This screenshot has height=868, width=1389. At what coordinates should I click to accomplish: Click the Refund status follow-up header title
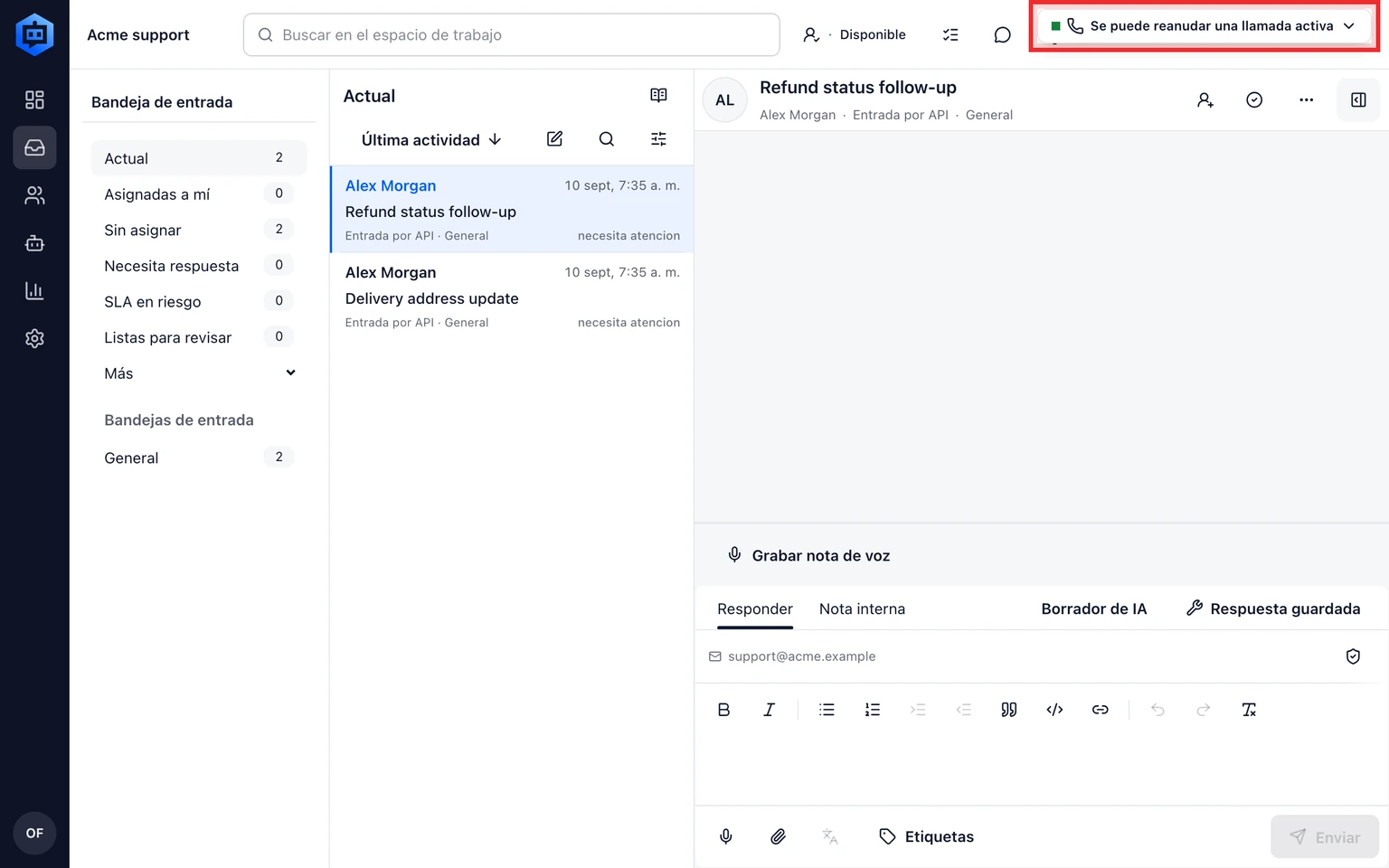858,88
